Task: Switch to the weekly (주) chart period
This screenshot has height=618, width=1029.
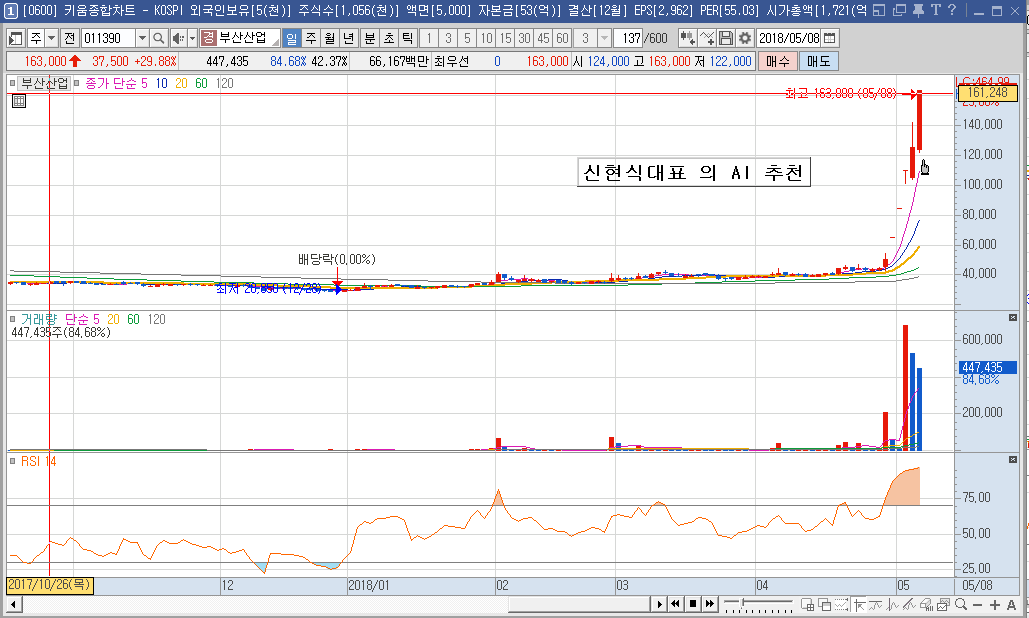Action: (310, 38)
